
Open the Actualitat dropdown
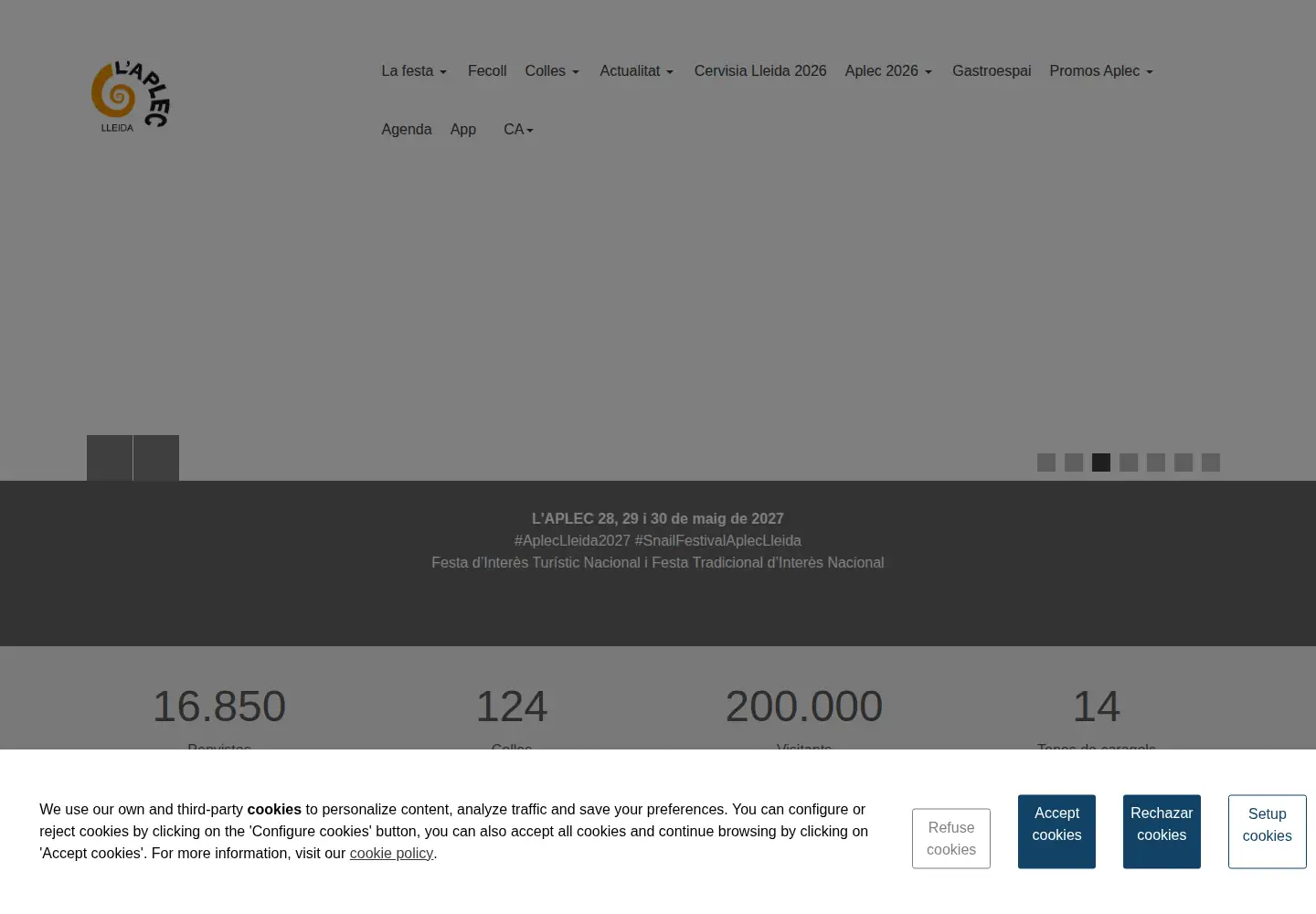636,71
